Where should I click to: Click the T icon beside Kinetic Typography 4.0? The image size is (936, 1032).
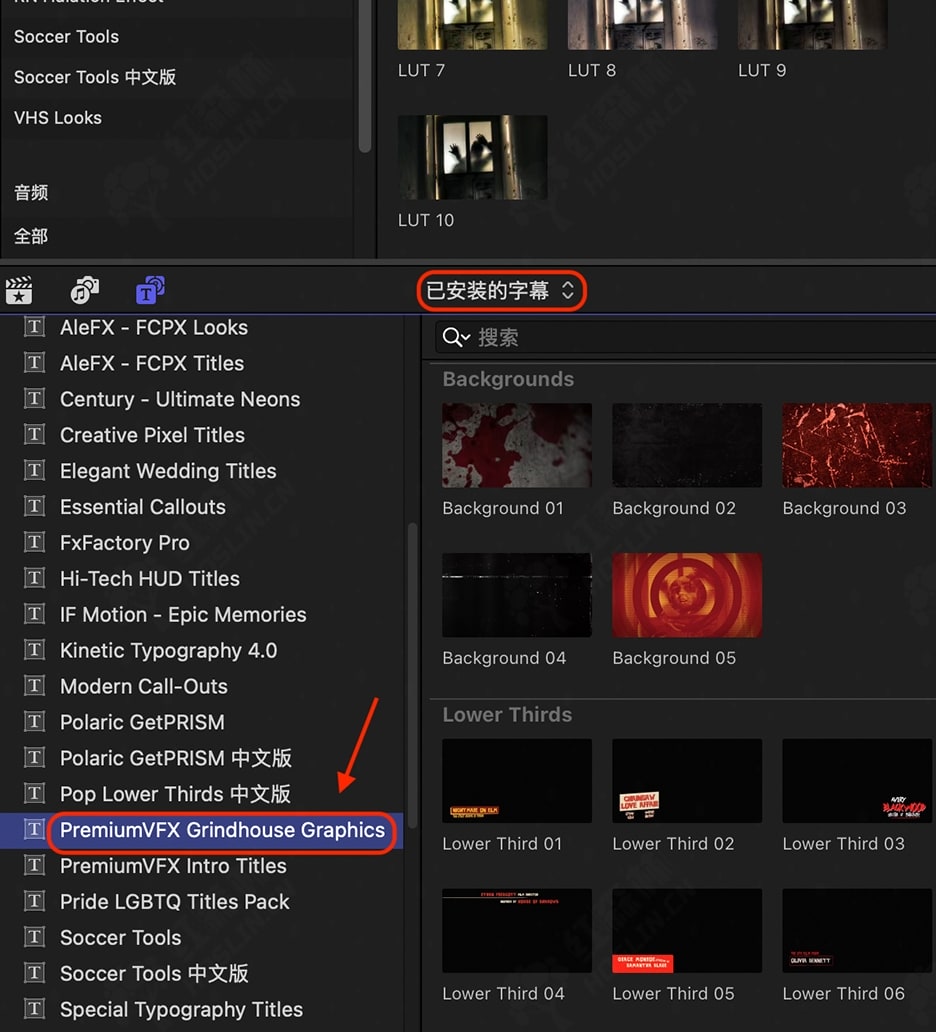click(34, 650)
